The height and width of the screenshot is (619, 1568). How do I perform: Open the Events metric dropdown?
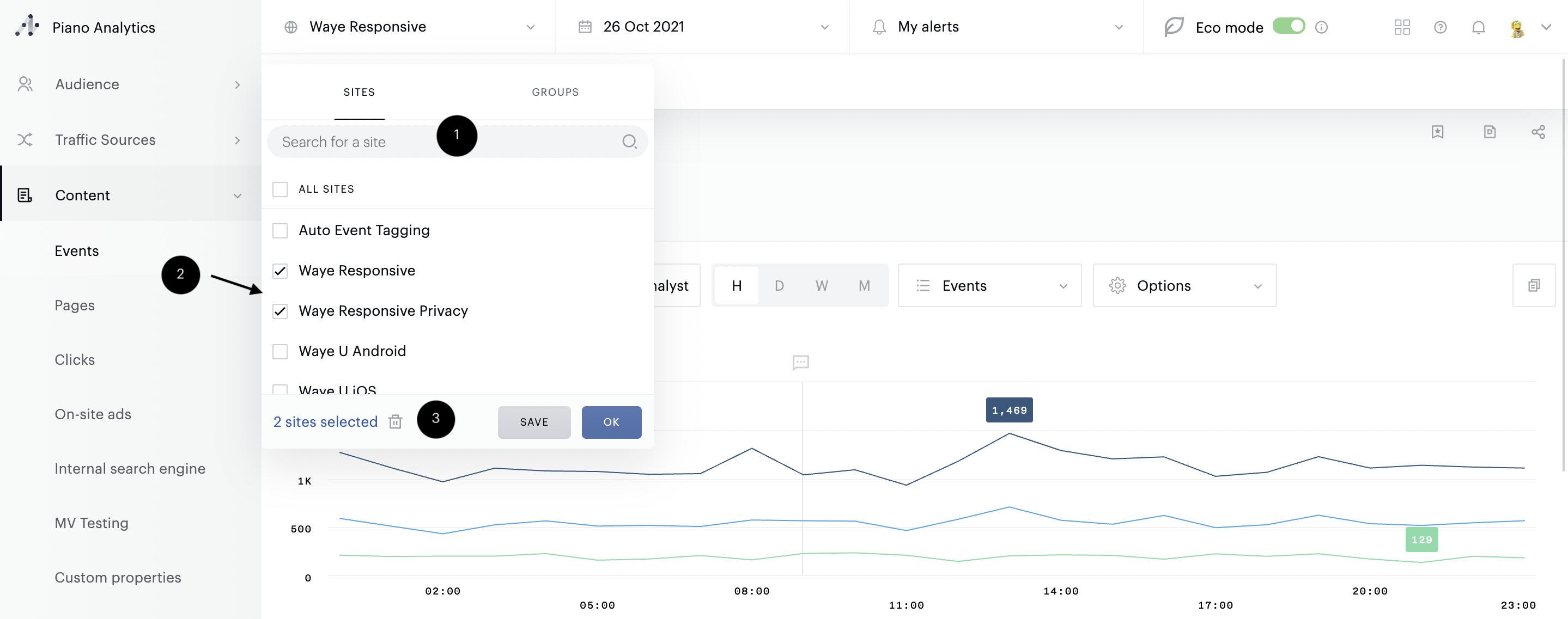(989, 285)
